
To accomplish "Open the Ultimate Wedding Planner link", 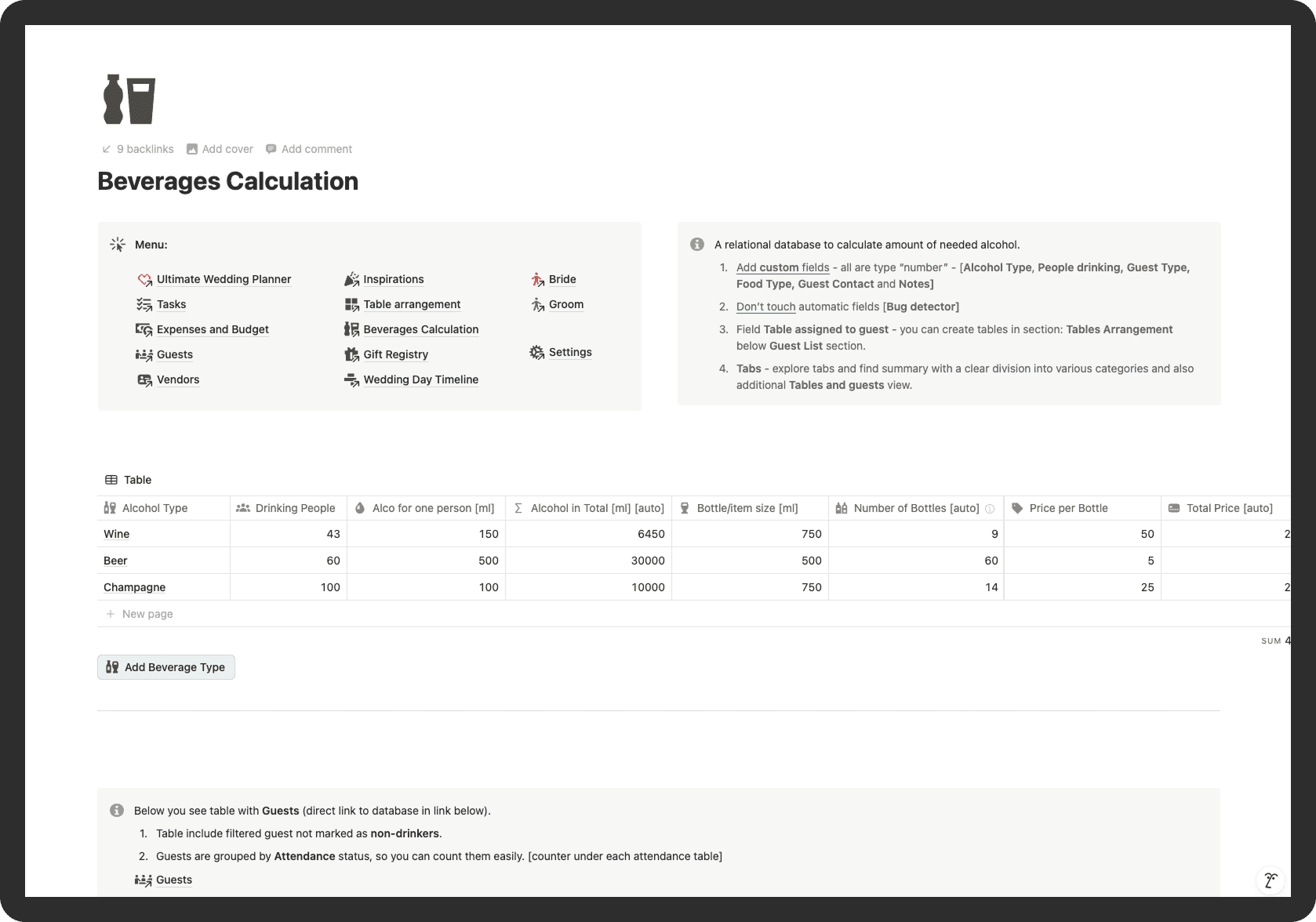I will (224, 279).
